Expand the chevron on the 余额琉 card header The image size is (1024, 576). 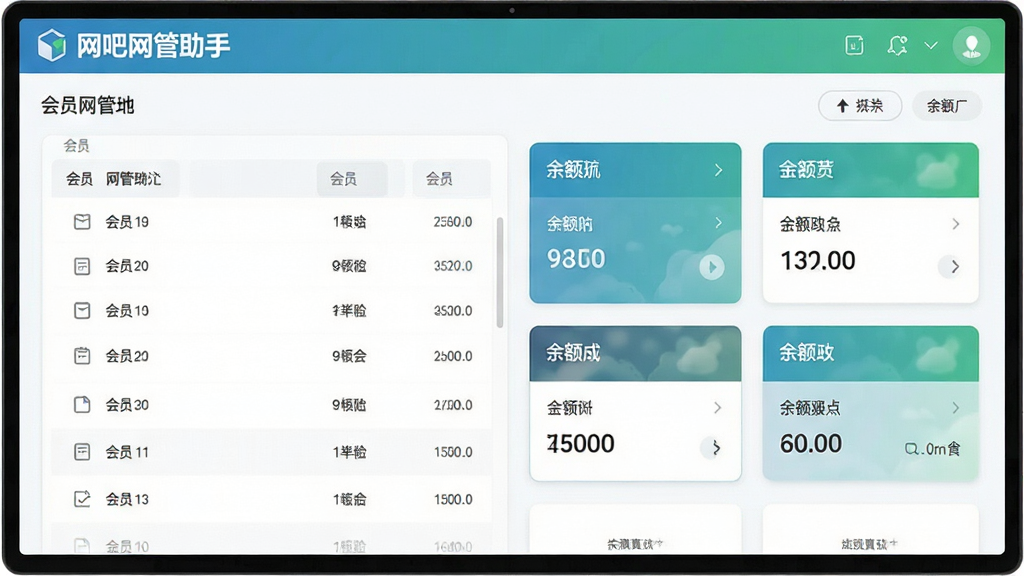(718, 170)
